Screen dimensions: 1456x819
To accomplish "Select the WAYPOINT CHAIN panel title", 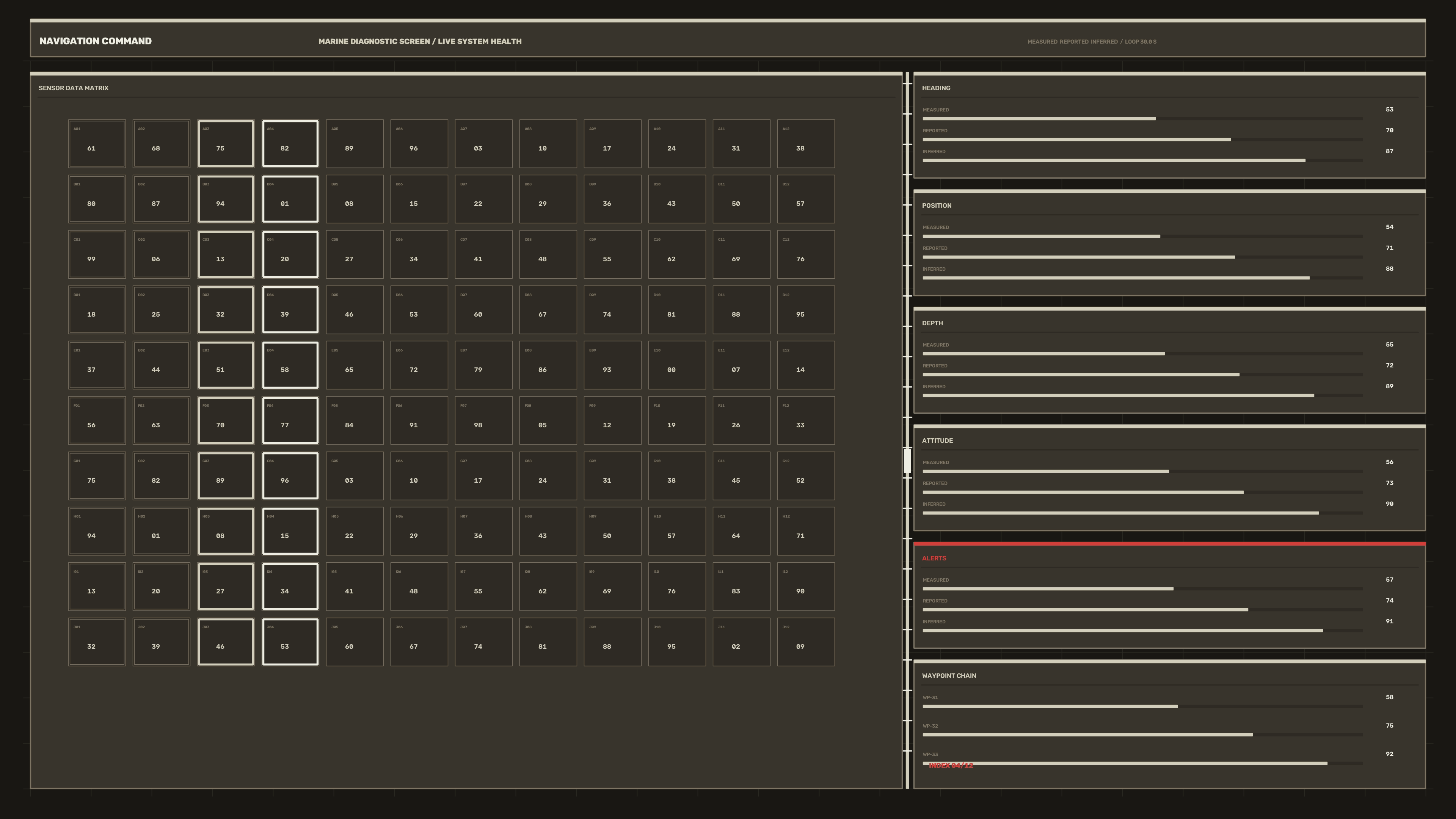I will click(x=949, y=676).
